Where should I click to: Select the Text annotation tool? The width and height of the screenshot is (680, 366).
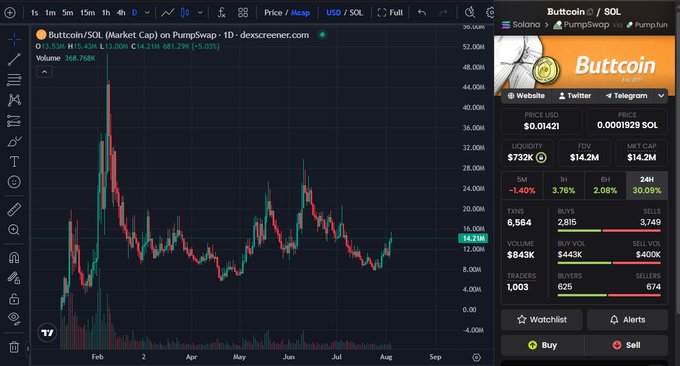[x=14, y=162]
